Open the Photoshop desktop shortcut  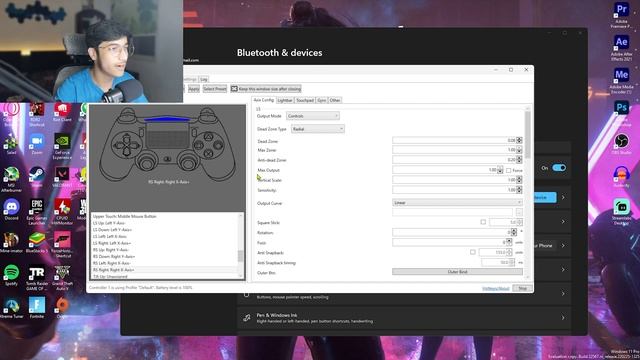point(621,109)
